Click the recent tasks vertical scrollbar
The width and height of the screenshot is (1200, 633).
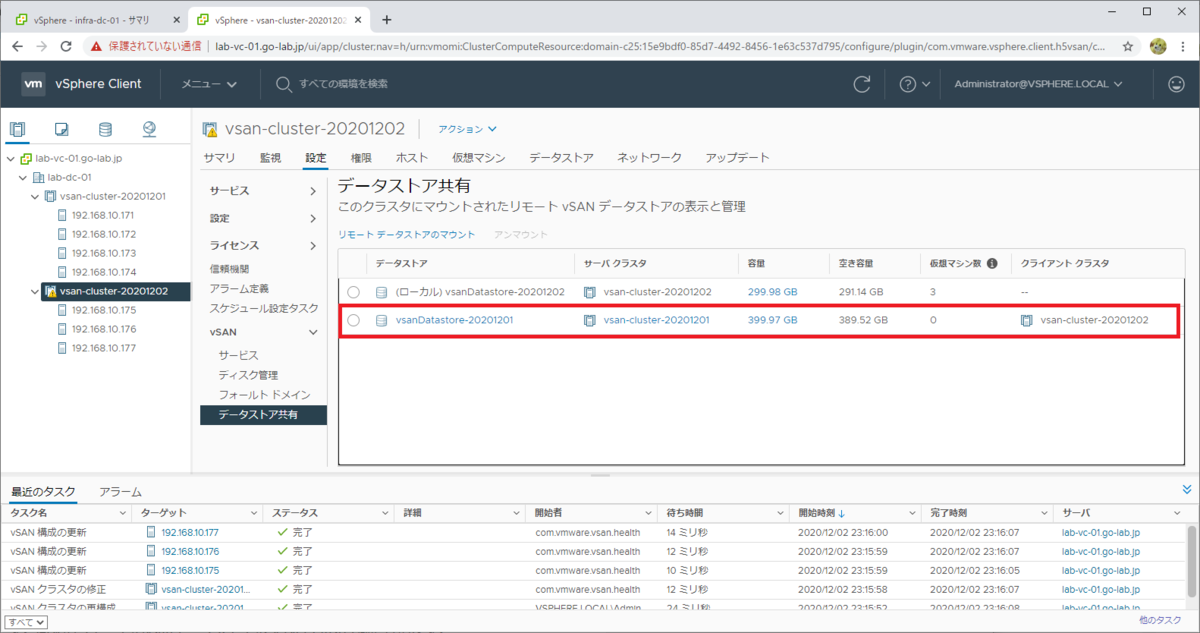point(1190,561)
